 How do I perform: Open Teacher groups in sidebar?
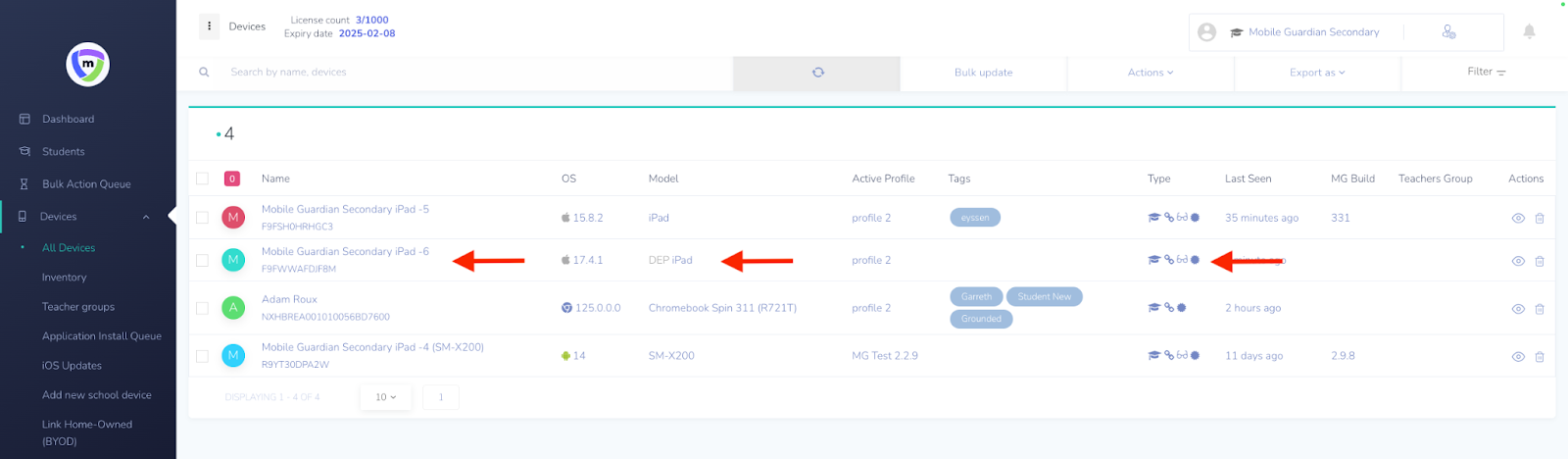click(78, 307)
